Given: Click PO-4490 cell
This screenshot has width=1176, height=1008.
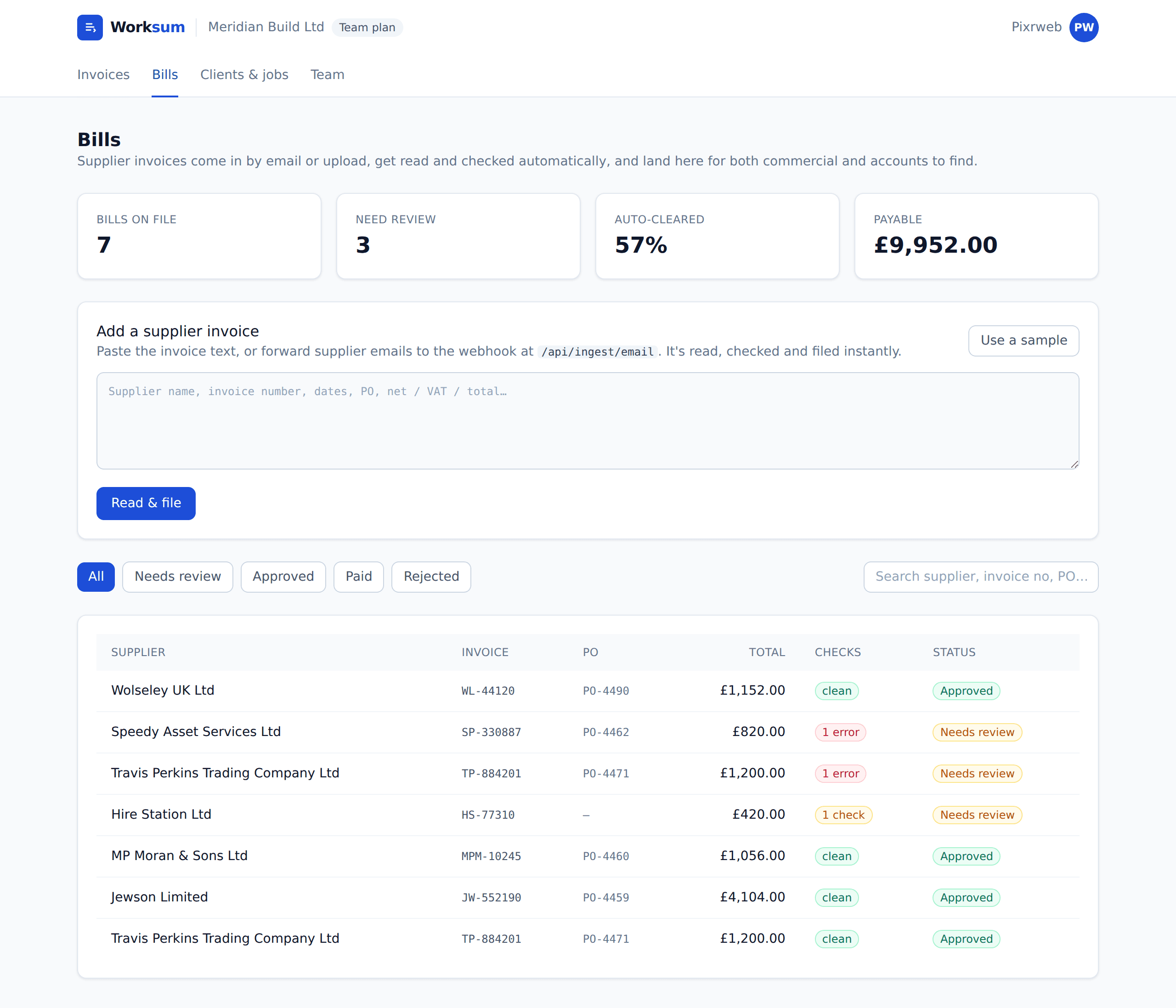Looking at the screenshot, I should click(606, 691).
